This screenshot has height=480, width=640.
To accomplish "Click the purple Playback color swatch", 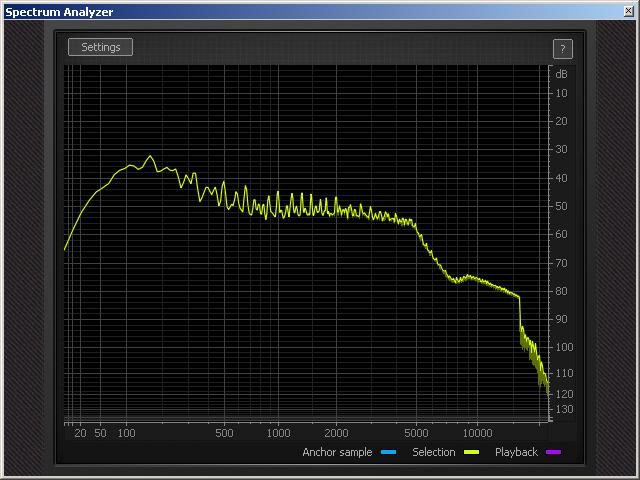I will [554, 453].
